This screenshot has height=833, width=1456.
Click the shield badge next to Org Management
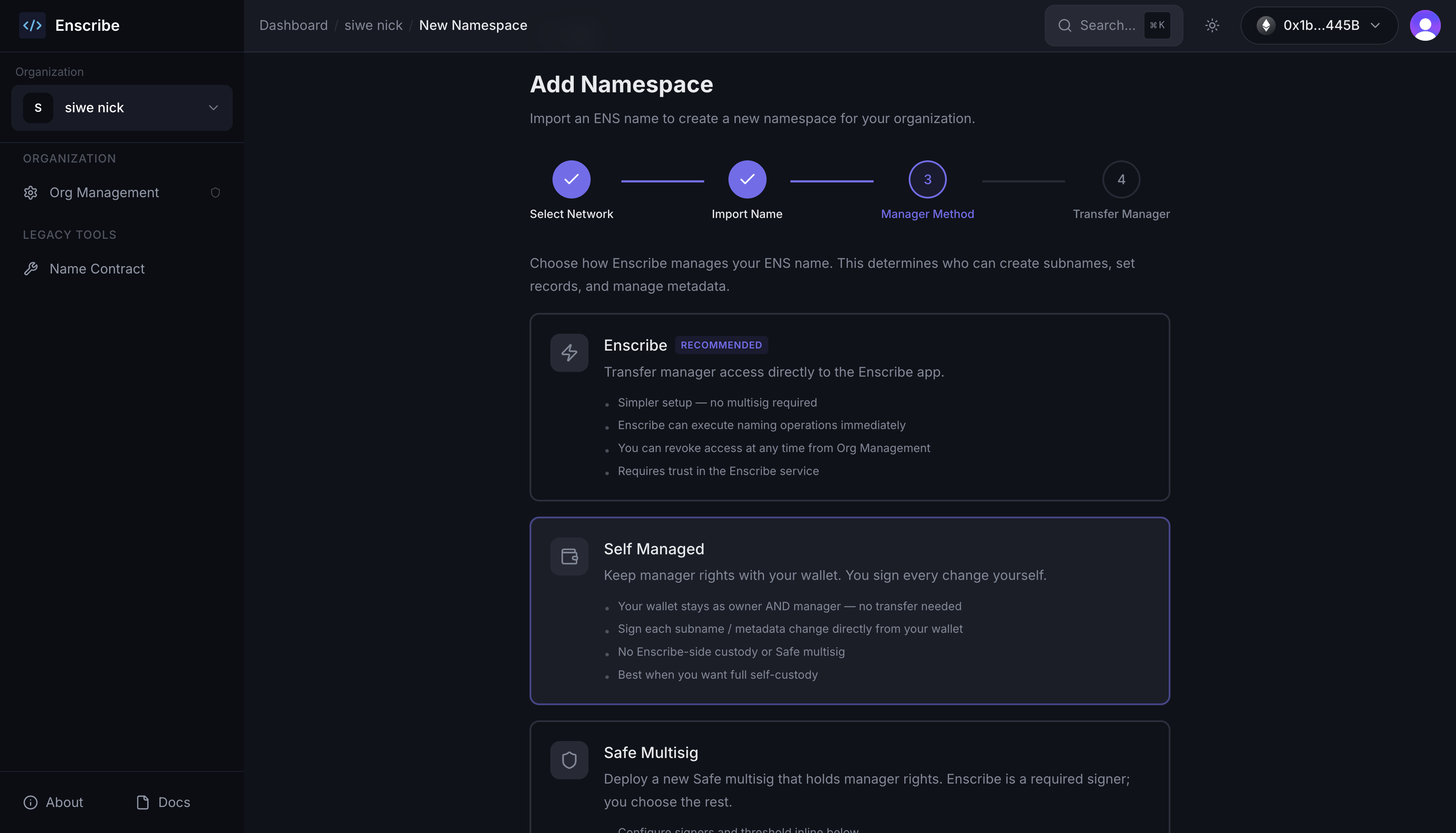(x=215, y=193)
